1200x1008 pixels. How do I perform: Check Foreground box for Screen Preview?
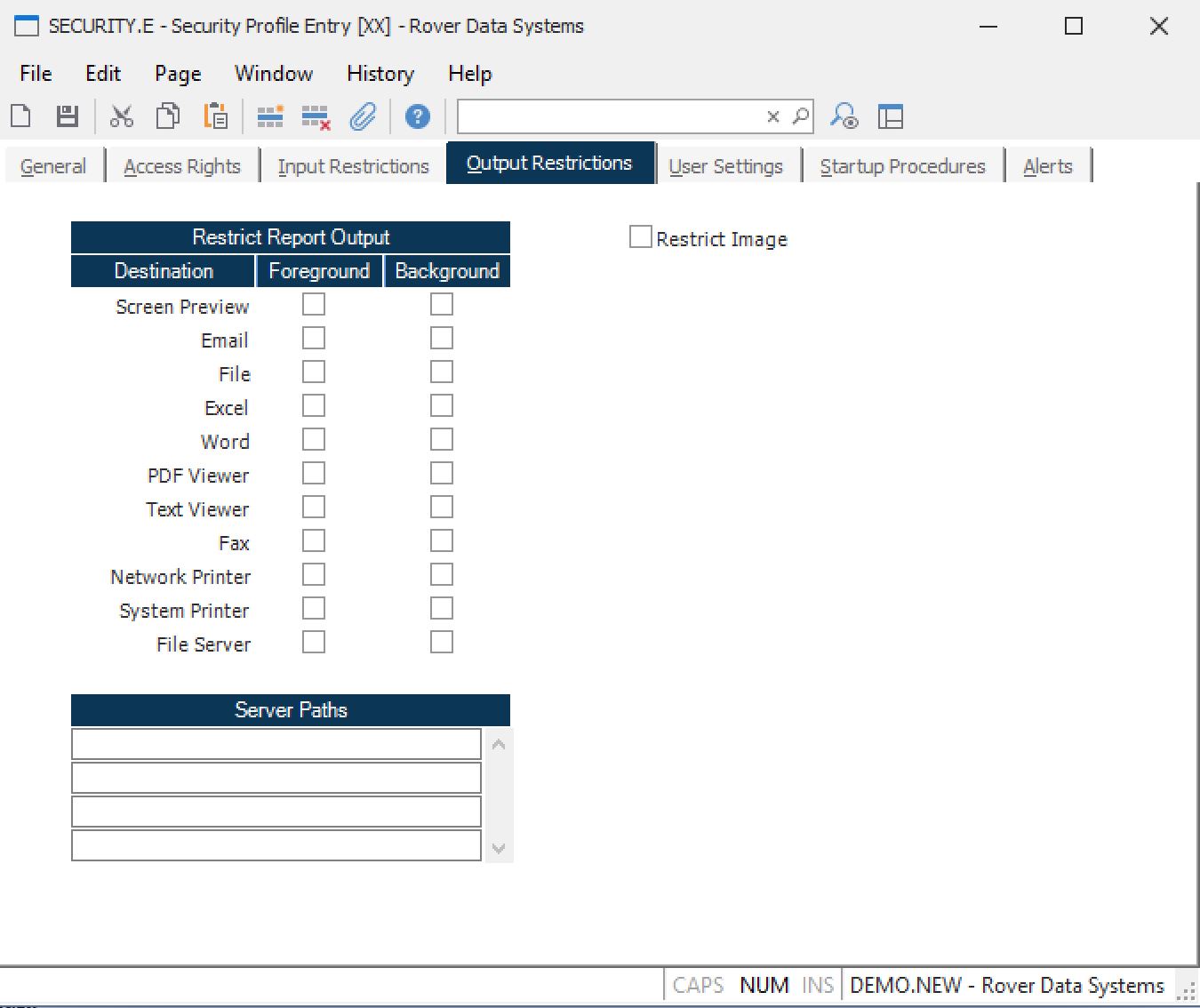(314, 305)
